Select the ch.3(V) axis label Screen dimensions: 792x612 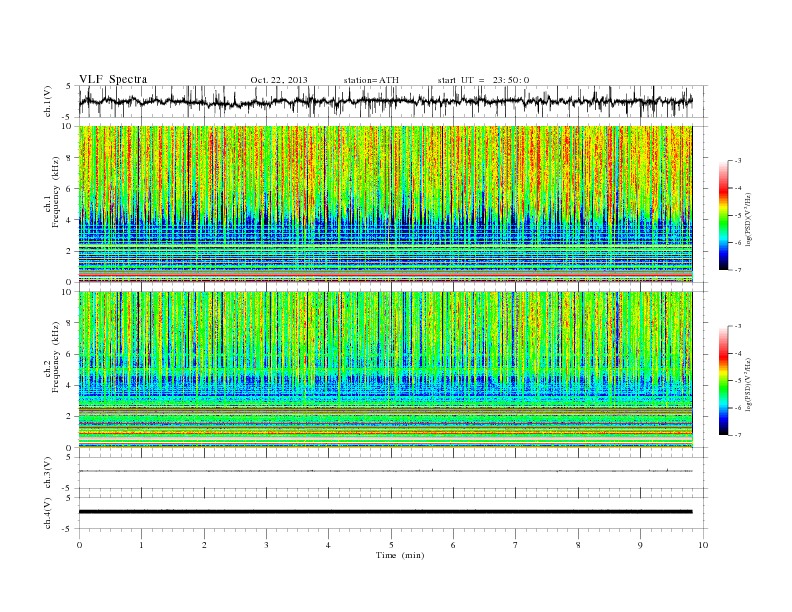pyautogui.click(x=48, y=473)
